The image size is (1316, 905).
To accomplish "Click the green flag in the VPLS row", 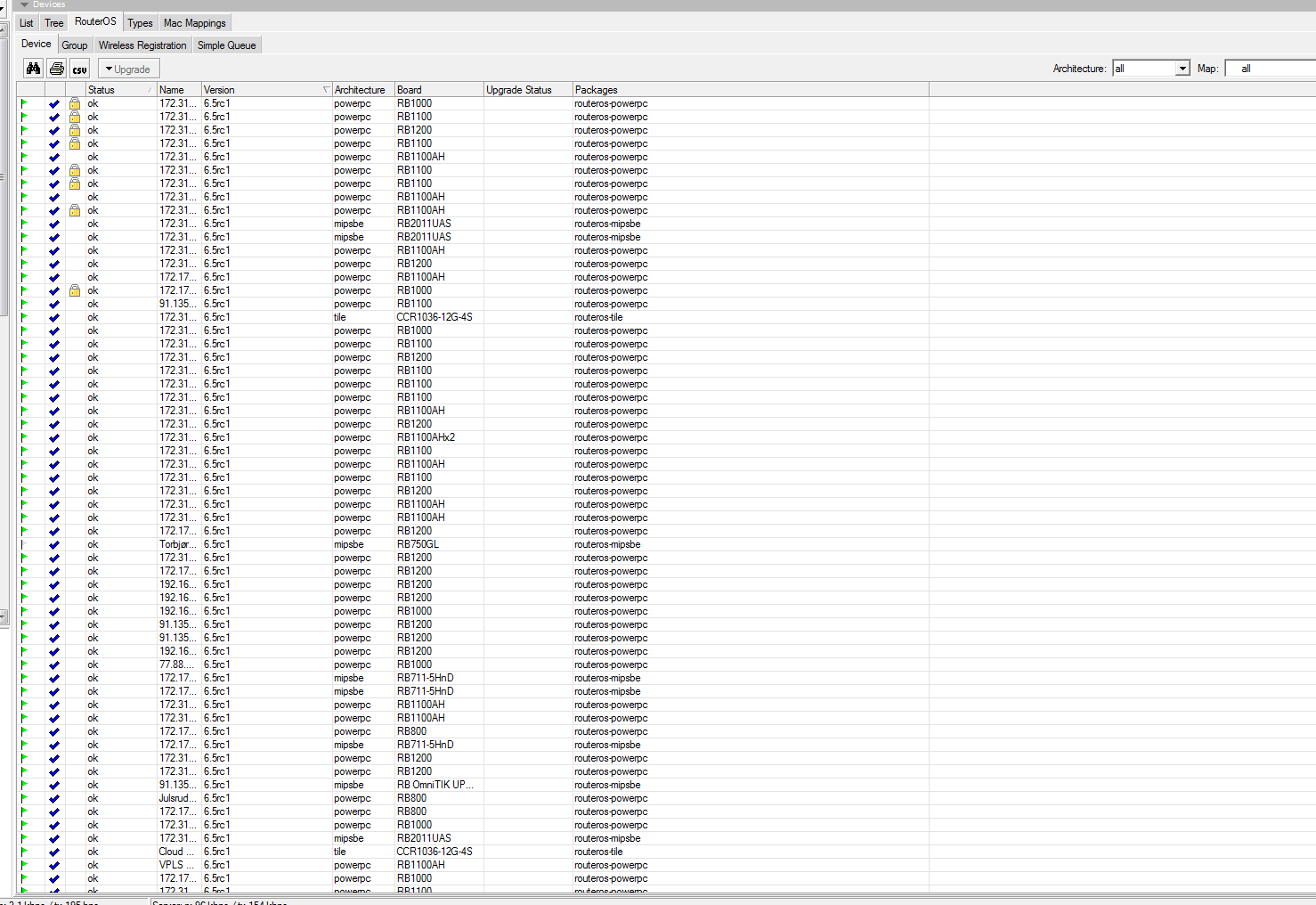I will pos(25,865).
